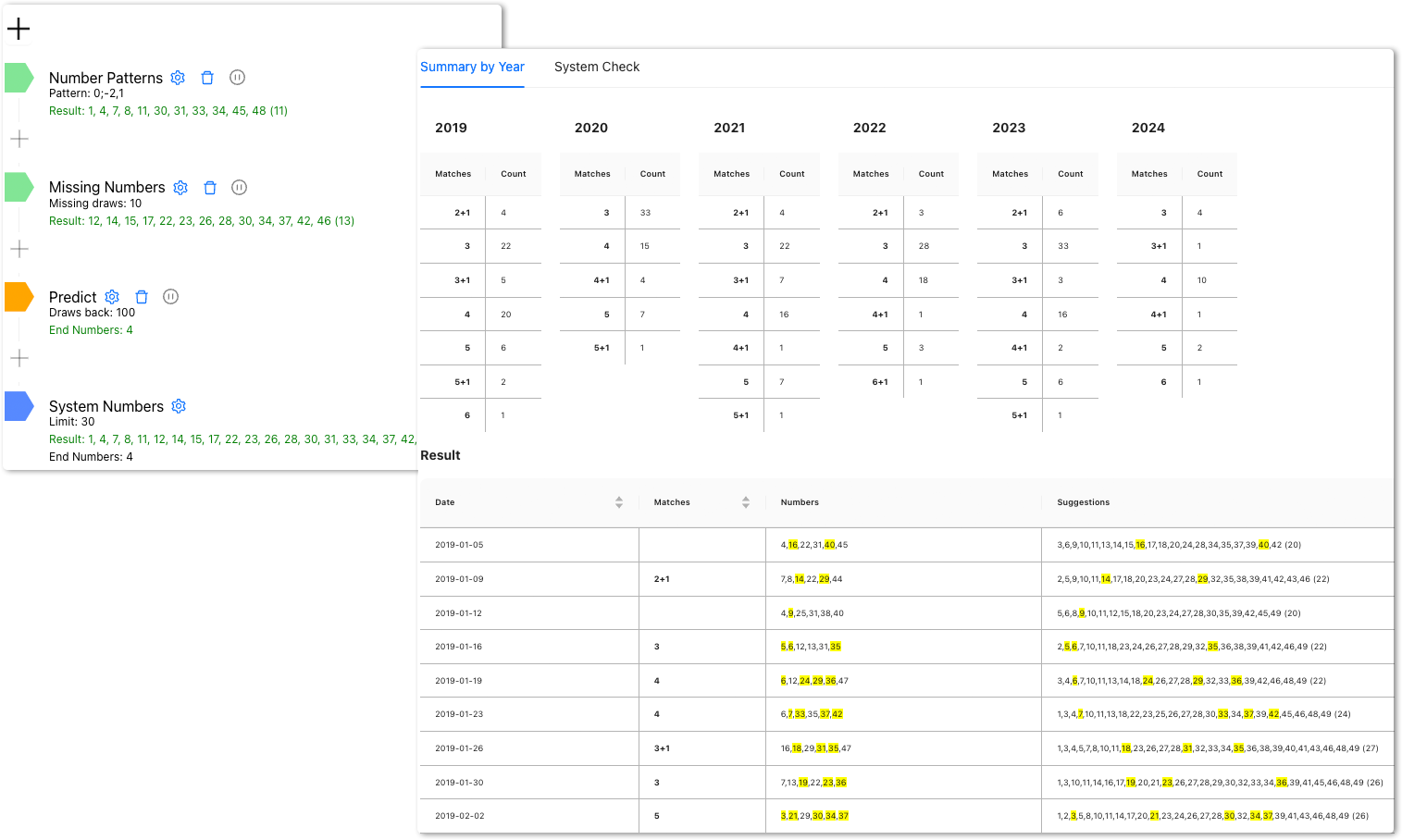Sort the results by Matches
This screenshot has height=840, width=1402.
[x=745, y=502]
